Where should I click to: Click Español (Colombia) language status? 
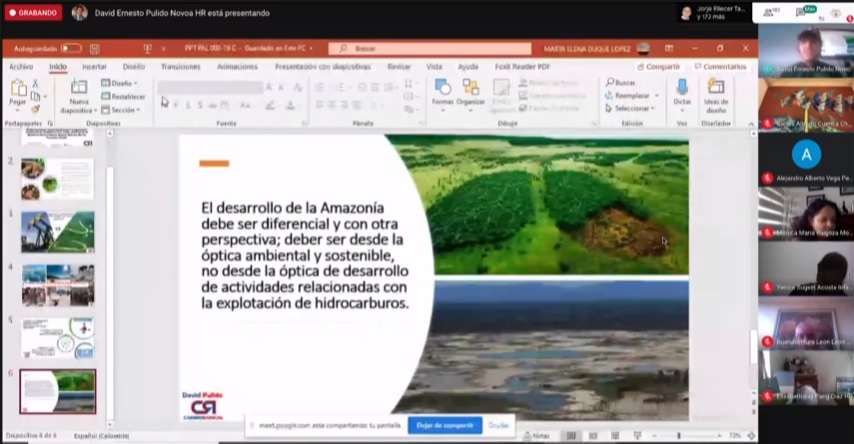pos(101,436)
